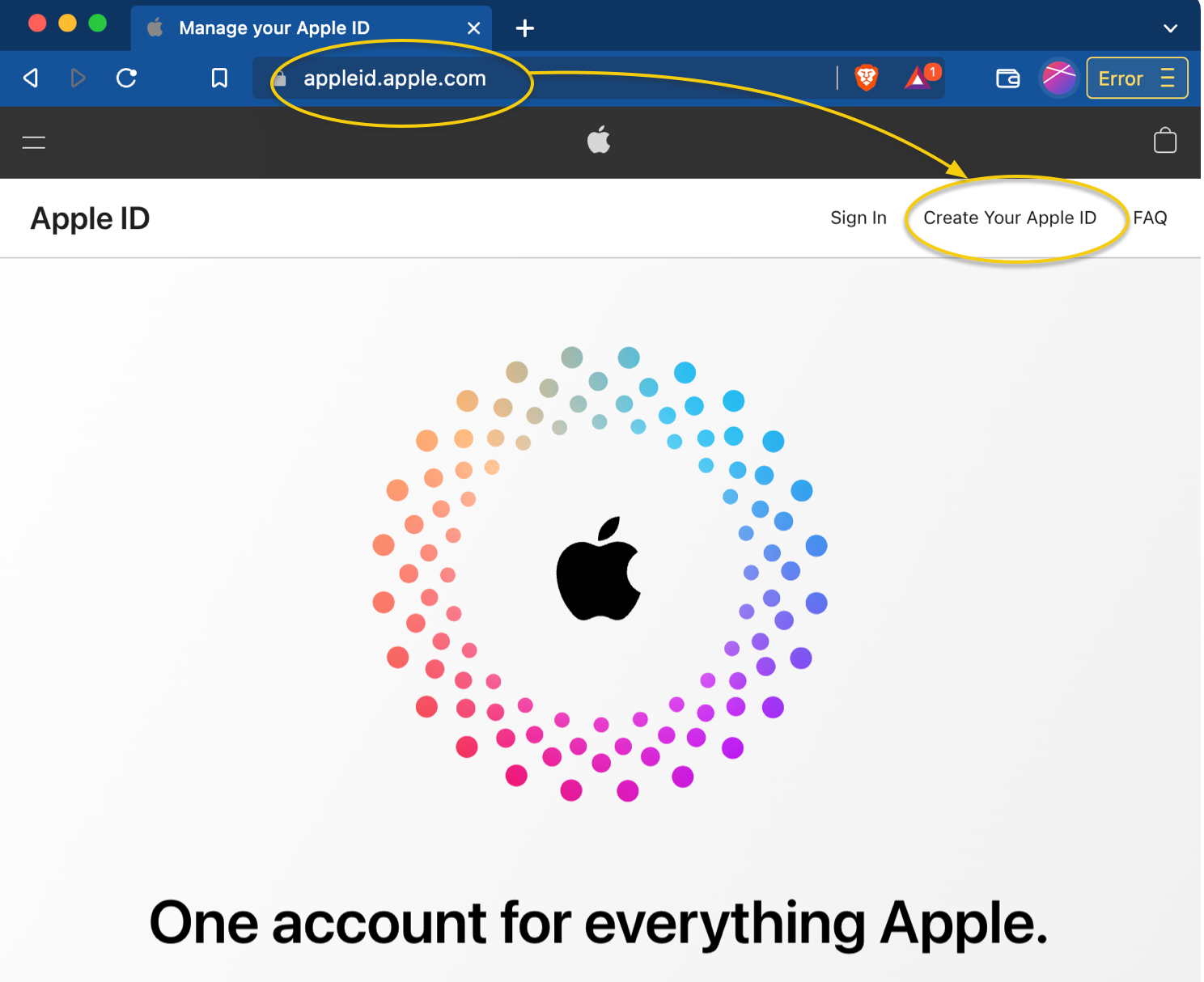Open Apple site hamburger menu
Viewport: 1204px width, 982px height.
pyautogui.click(x=33, y=142)
